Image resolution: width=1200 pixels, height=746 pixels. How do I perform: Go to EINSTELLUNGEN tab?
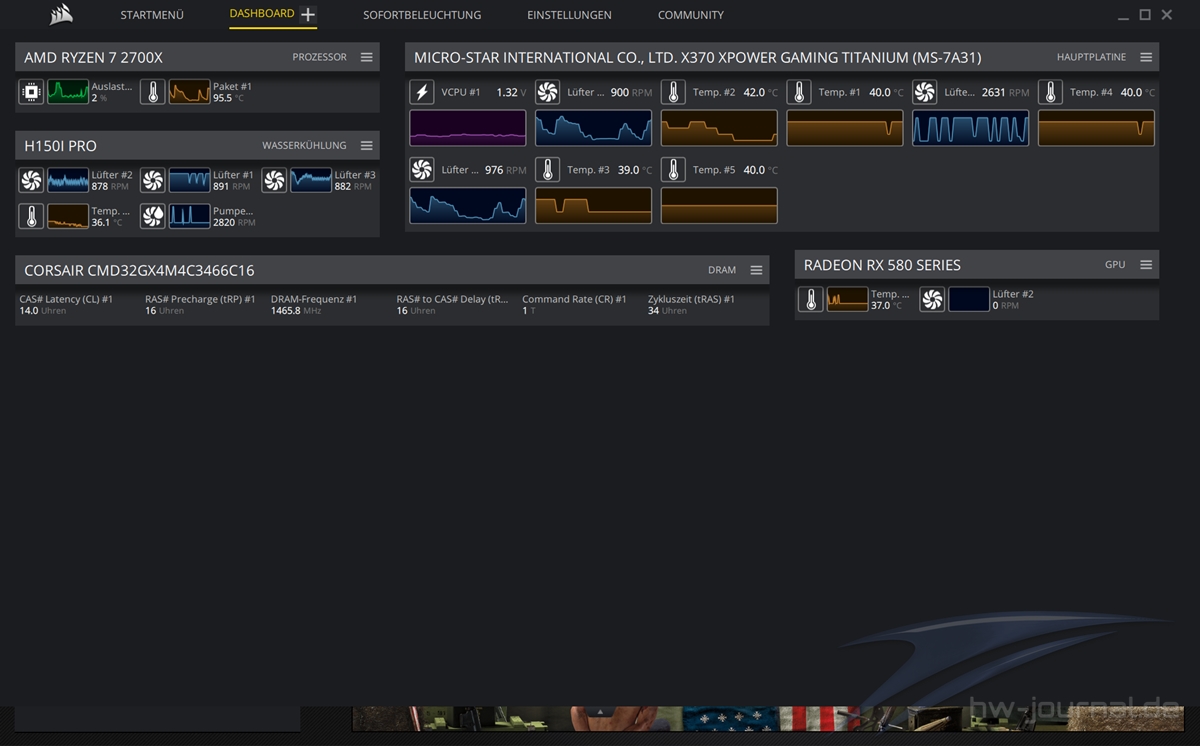tap(569, 15)
